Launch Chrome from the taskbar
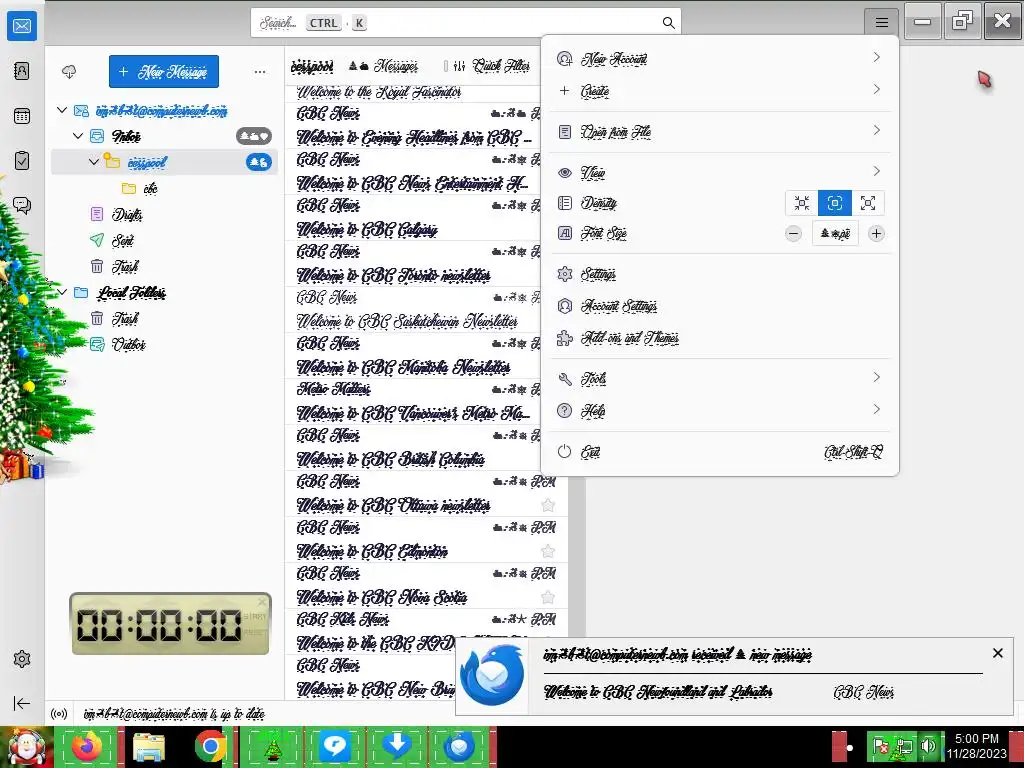Screen dimensions: 1024x768 210,746
